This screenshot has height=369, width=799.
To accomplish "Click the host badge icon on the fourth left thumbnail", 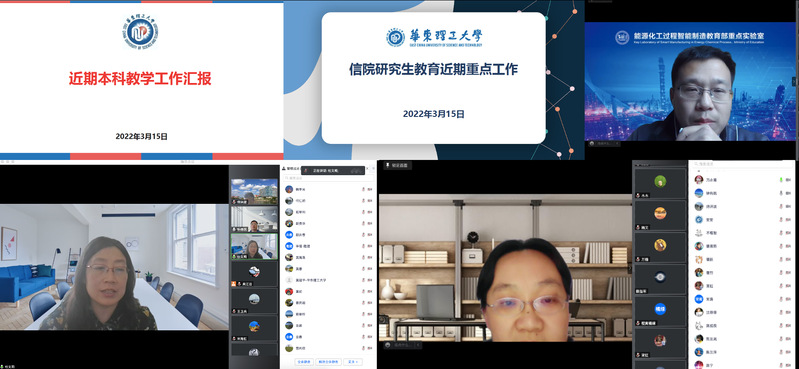I will click(234, 284).
